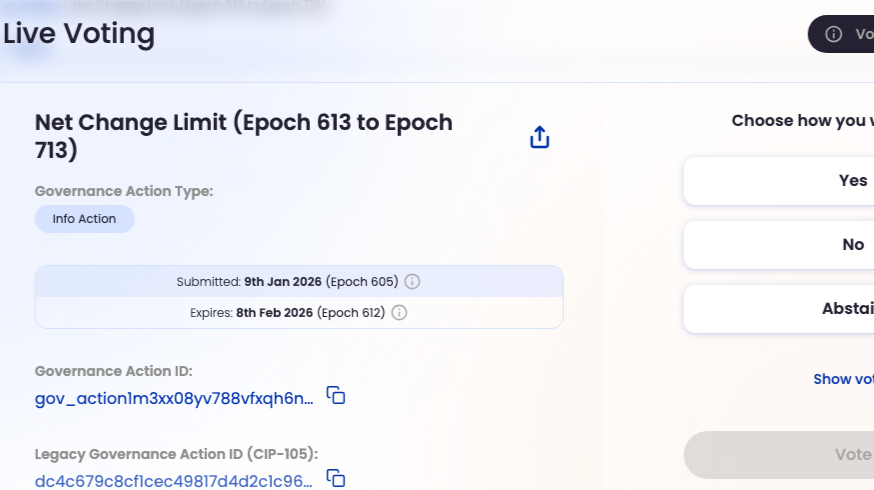The height and width of the screenshot is (490, 874).
Task: Click the Info Action type chip
Action: [x=85, y=219]
